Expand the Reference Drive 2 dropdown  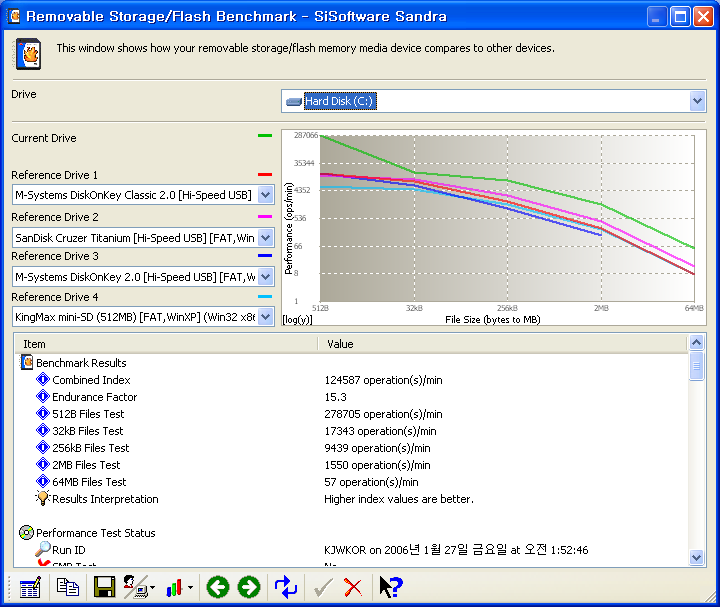point(265,237)
